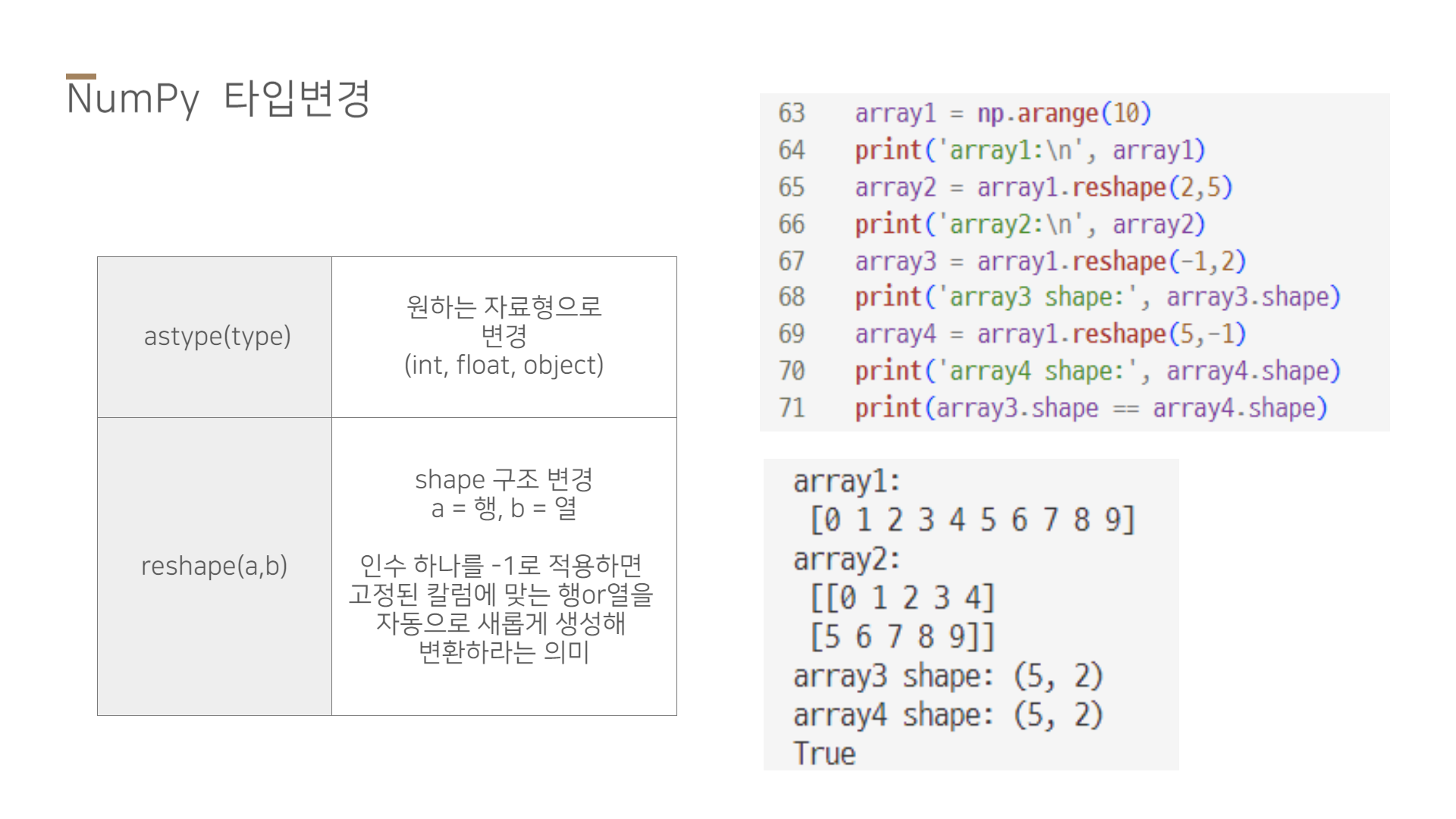The width and height of the screenshot is (1456, 819).
Task: Click line number 64 in code
Action: pyautogui.click(x=791, y=150)
